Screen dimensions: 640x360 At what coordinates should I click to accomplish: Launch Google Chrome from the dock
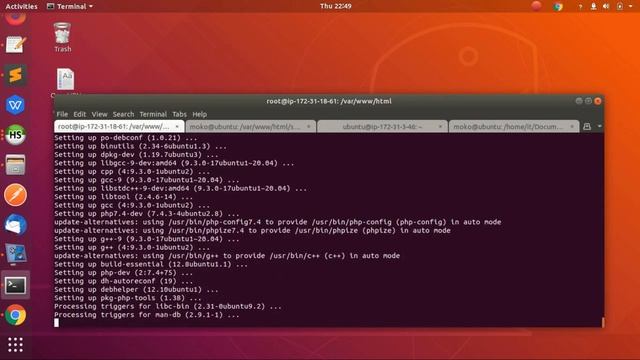16,315
